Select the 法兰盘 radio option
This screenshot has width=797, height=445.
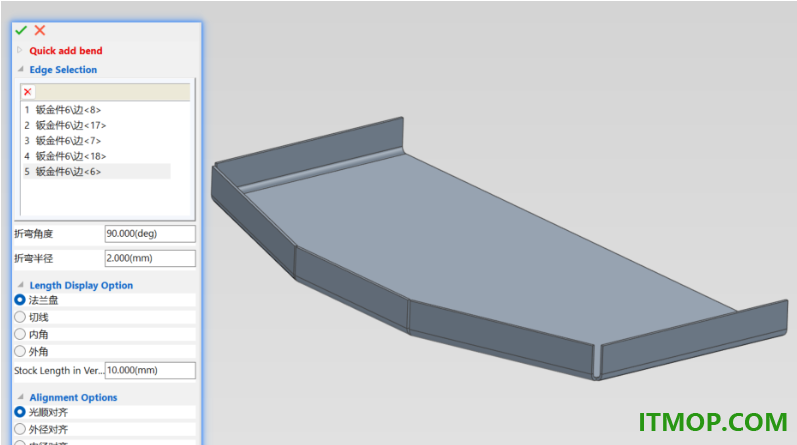point(20,300)
